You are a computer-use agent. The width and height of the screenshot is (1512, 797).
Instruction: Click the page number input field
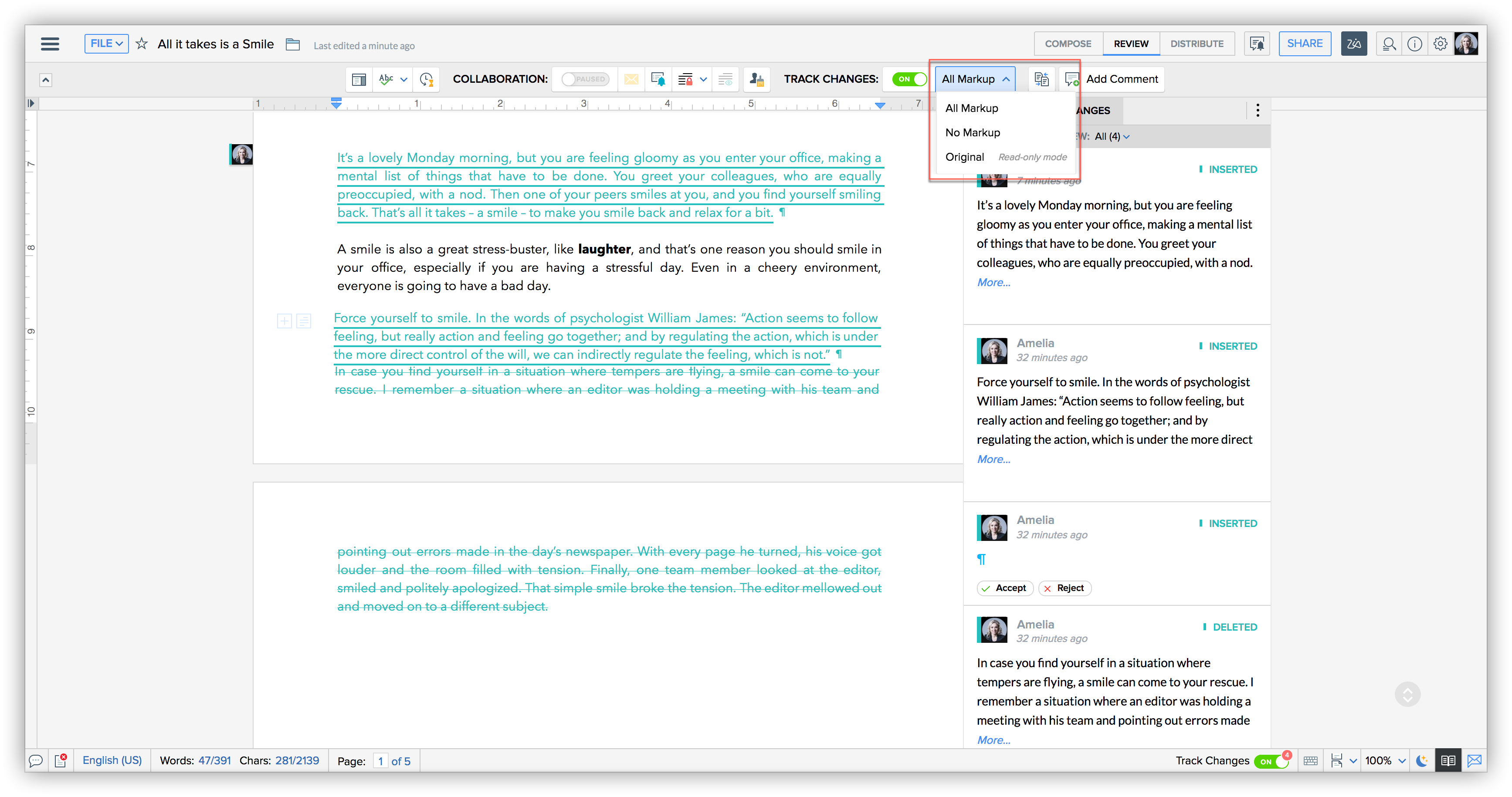pos(380,761)
